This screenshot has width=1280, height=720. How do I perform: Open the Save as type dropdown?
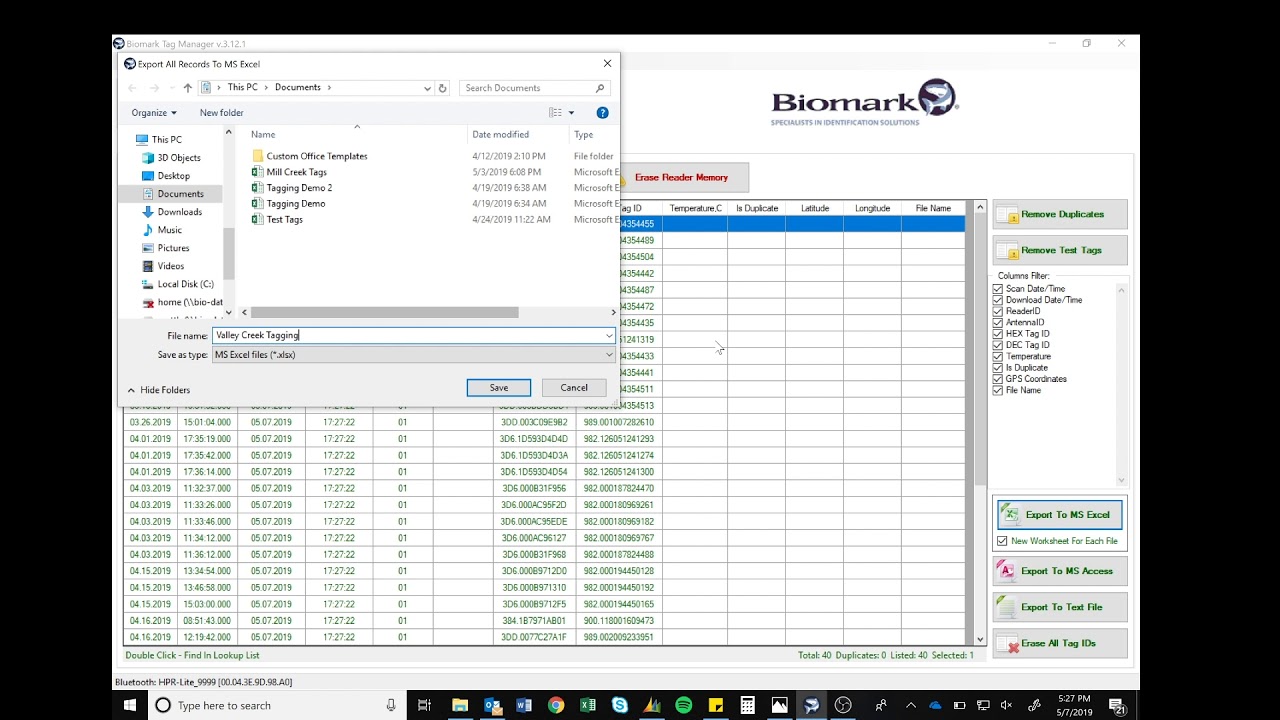pos(608,355)
